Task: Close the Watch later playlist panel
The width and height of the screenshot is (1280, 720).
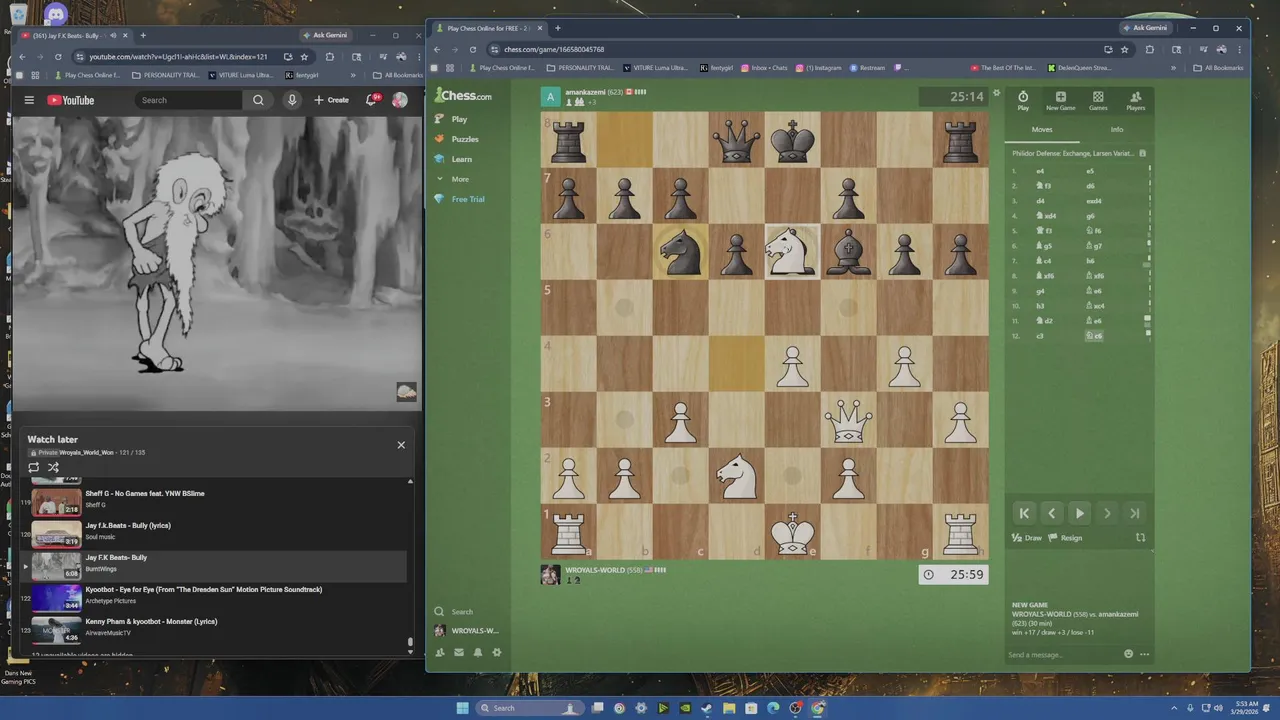Action: [x=401, y=445]
